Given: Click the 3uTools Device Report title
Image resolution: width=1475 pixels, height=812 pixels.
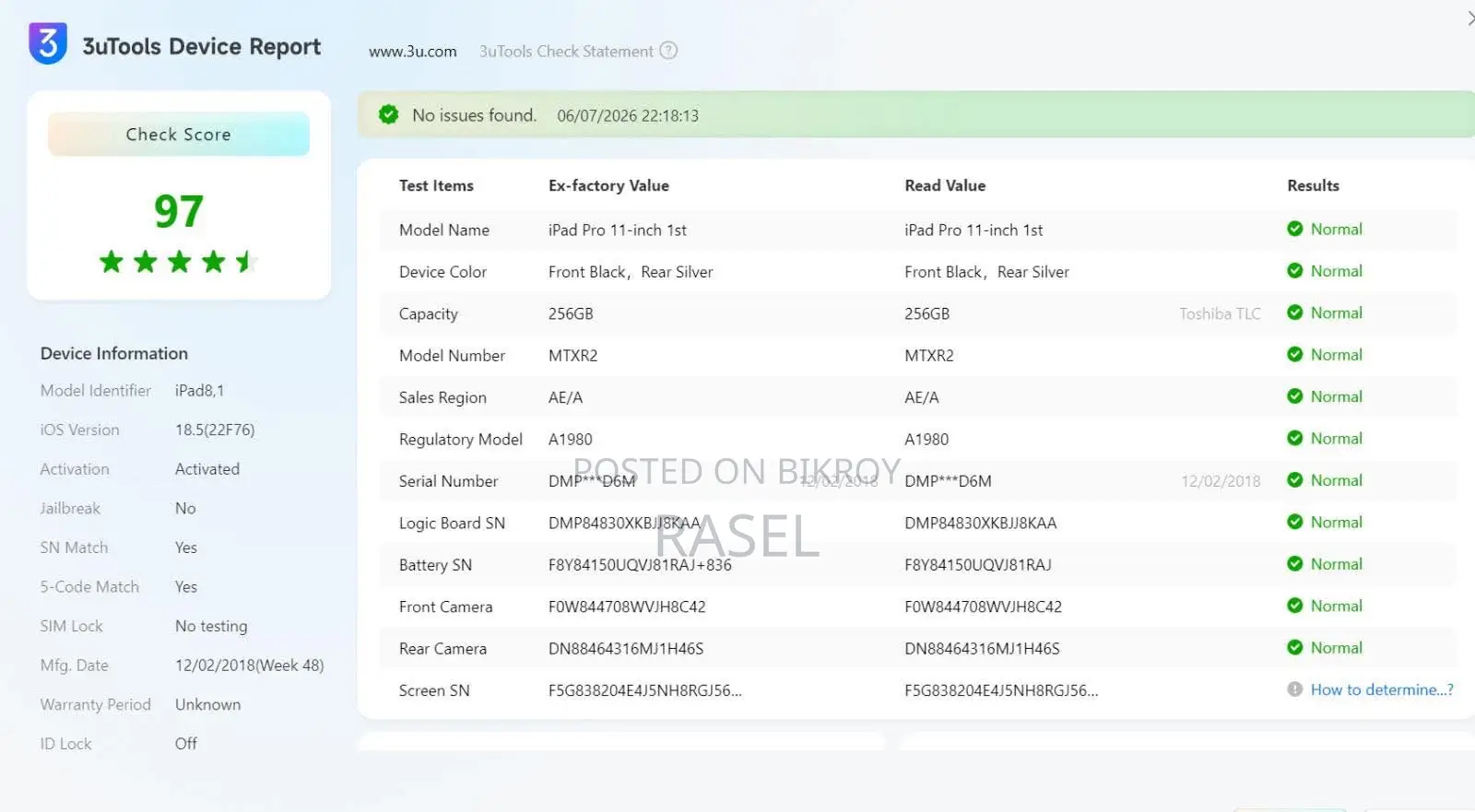Looking at the screenshot, I should pos(202,46).
